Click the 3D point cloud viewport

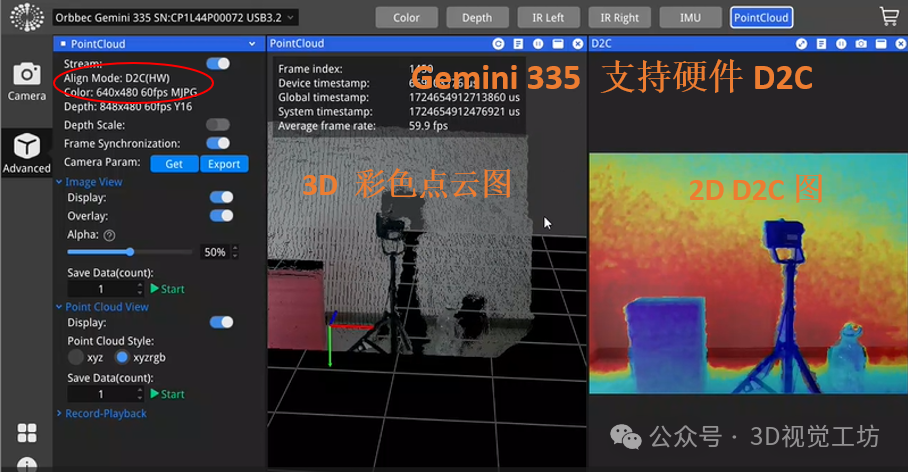coord(427,261)
